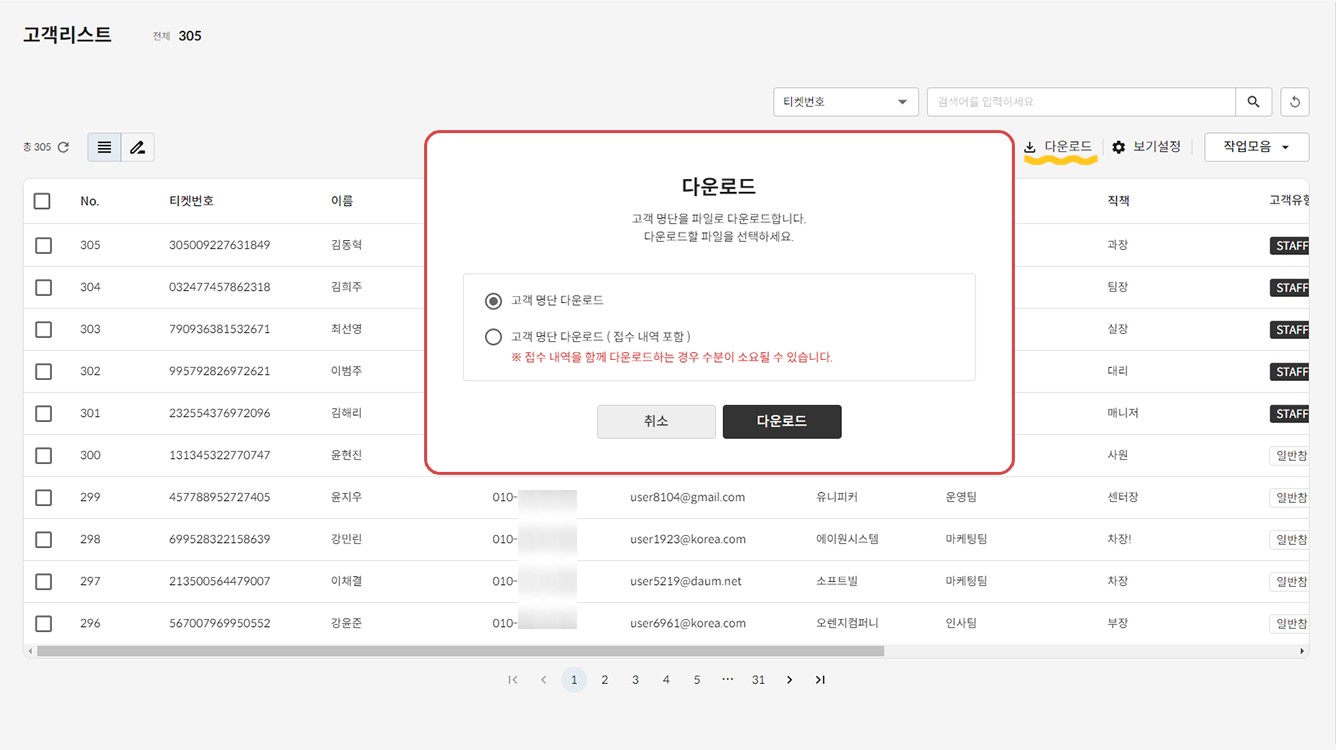1336x750 pixels.
Task: Select '고객 명단 다운로드' radio option
Action: tap(493, 301)
